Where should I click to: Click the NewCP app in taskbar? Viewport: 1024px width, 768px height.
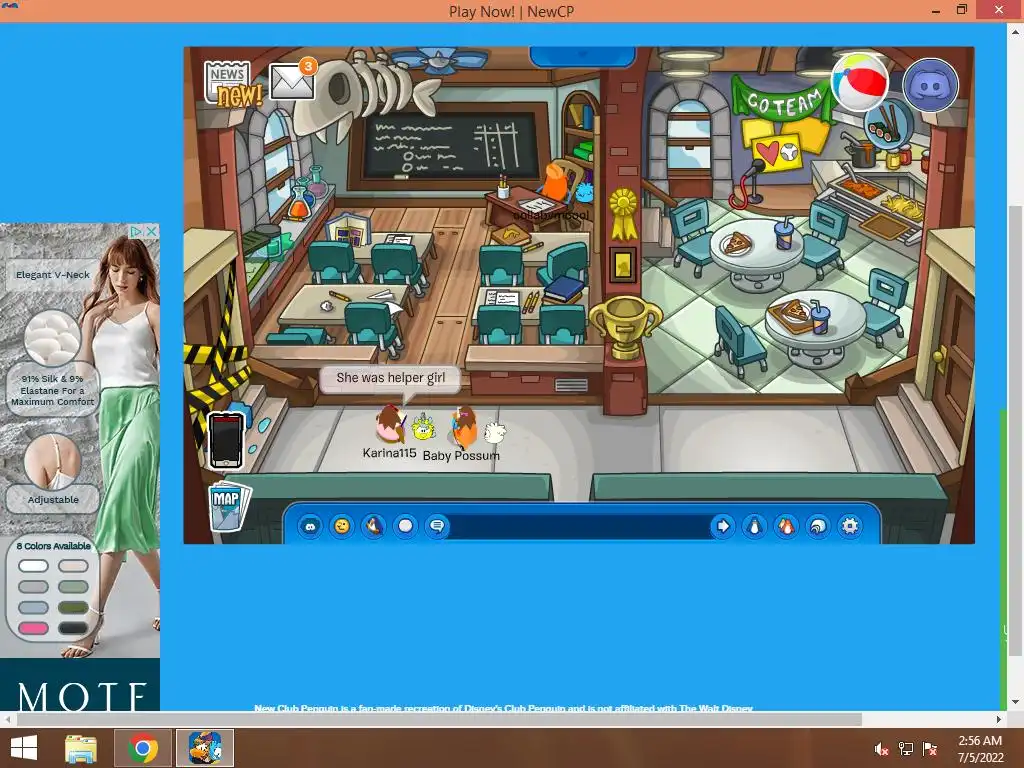tap(205, 748)
